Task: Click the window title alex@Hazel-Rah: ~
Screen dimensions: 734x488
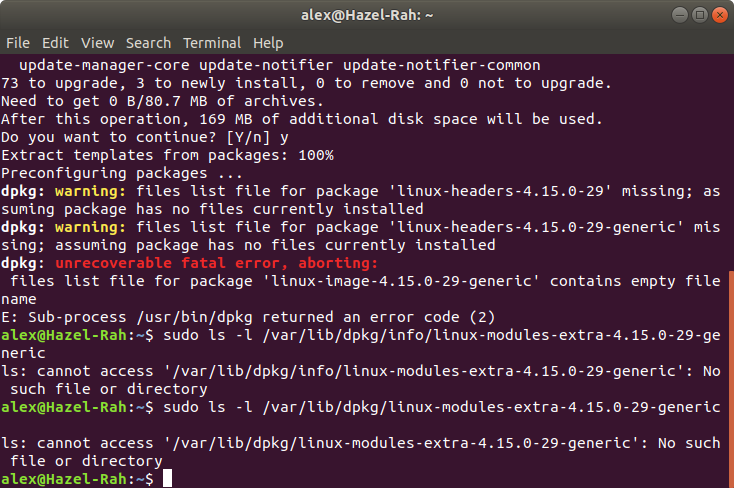Action: 367,15
